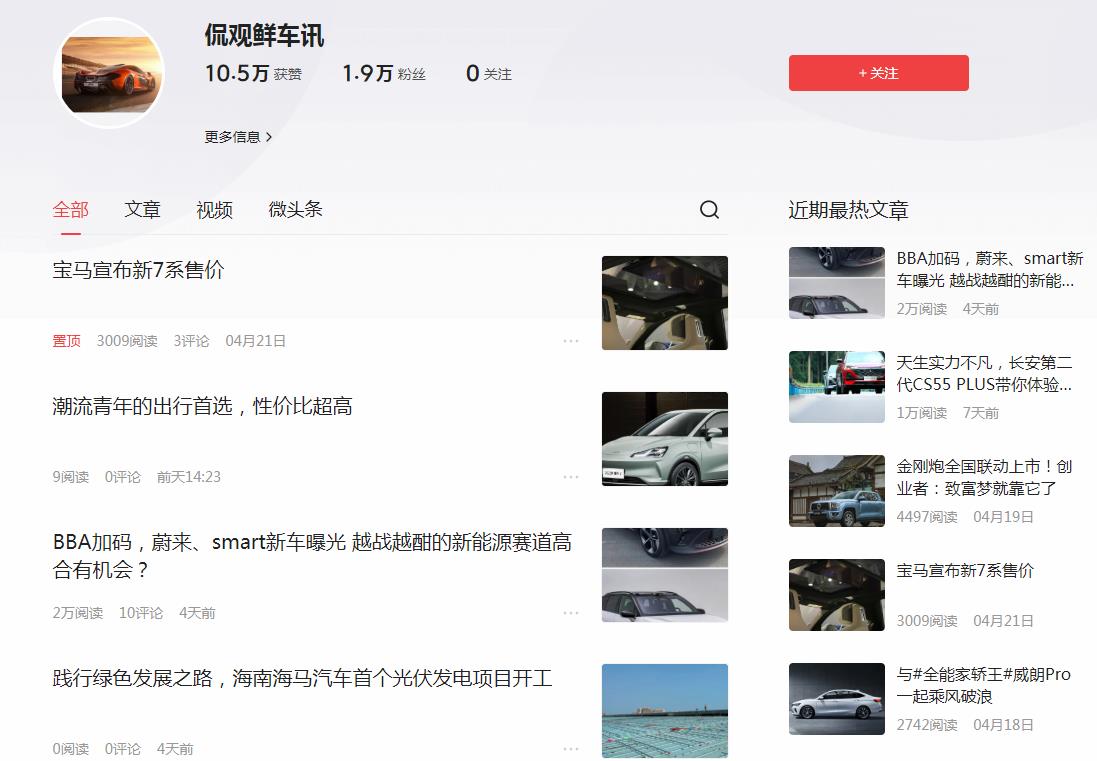Click 2742阅读 under 威朗Pro article
Viewport: 1097px width, 761px height.
[x=927, y=725]
